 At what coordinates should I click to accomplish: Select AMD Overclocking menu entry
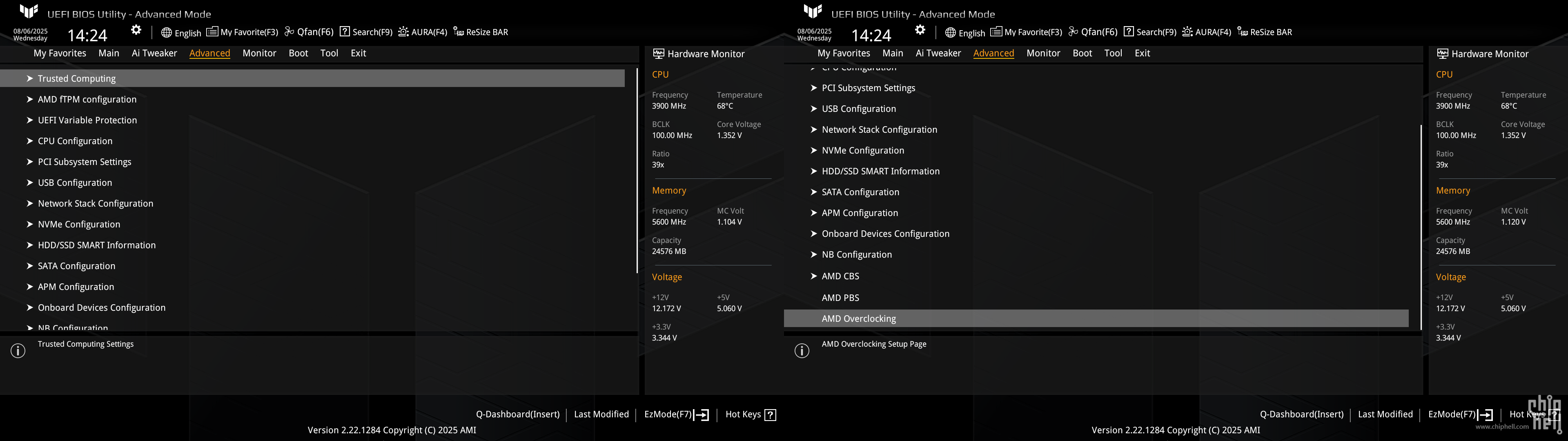click(1096, 318)
